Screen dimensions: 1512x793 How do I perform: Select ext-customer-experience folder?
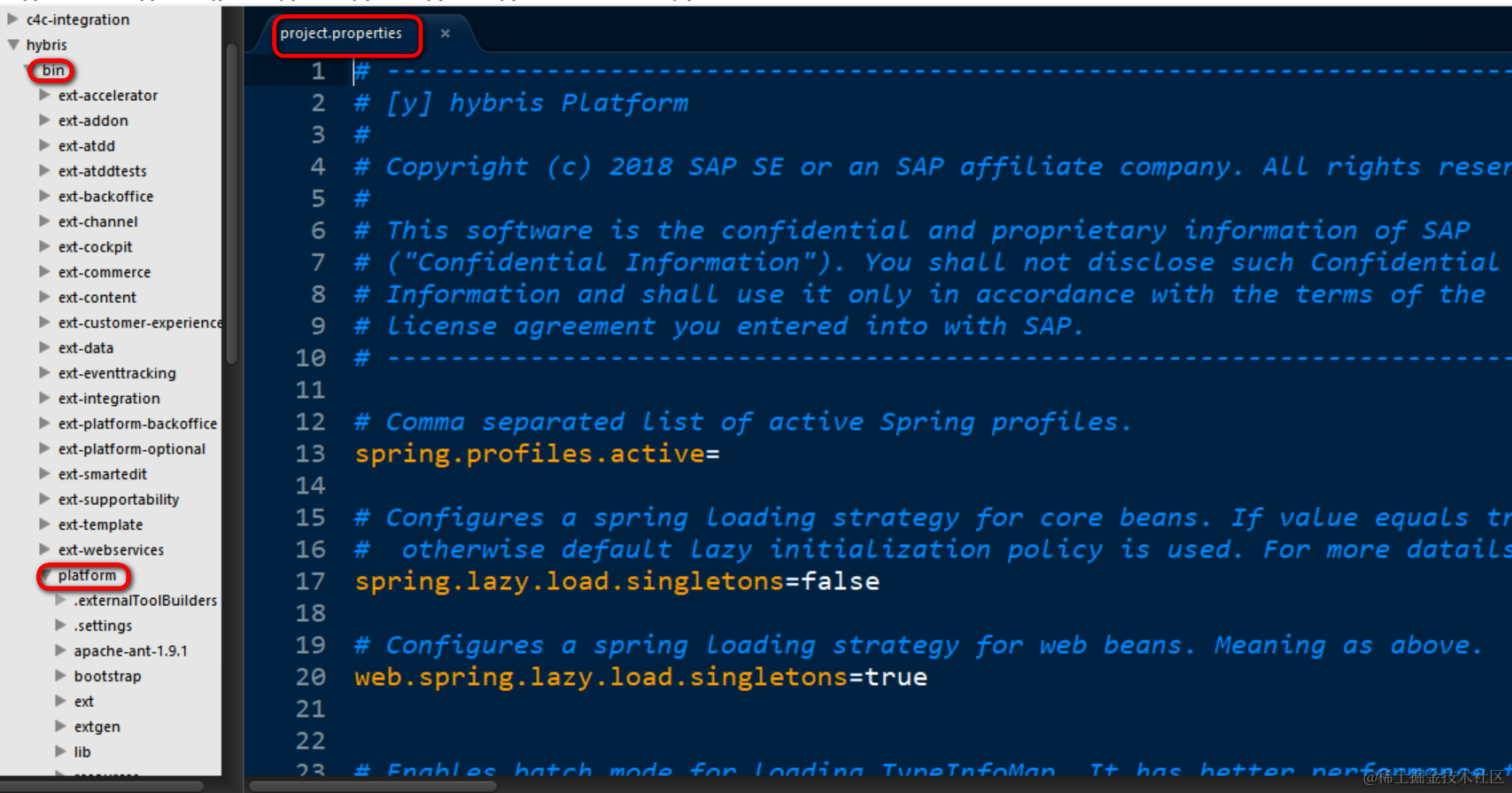pyautogui.click(x=139, y=323)
